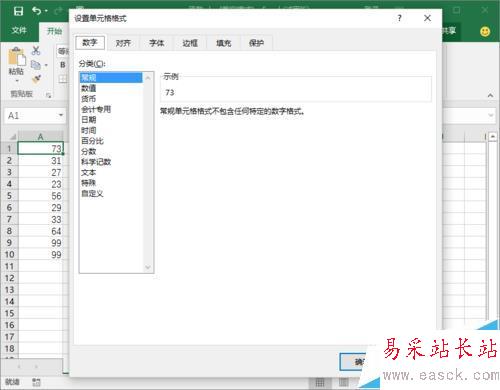
Task: Select 货币 in the category list
Action: 111,99
